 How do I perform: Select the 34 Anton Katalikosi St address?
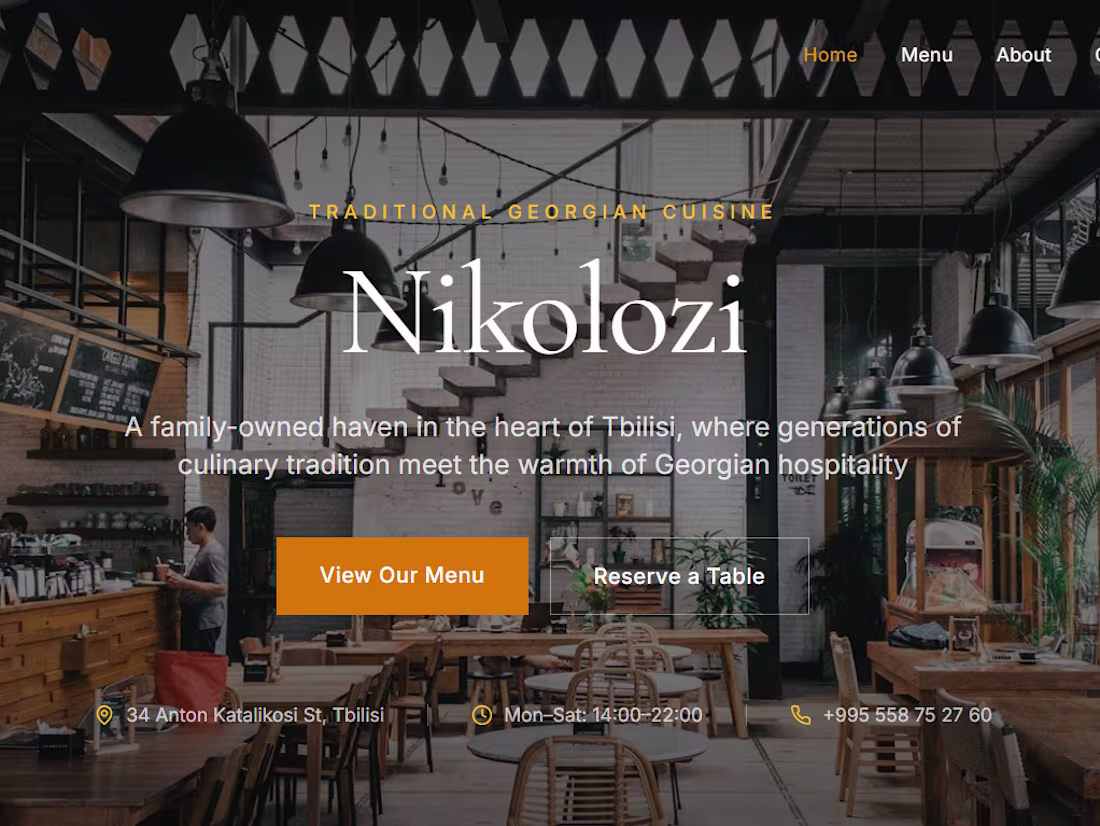pyautogui.click(x=255, y=715)
